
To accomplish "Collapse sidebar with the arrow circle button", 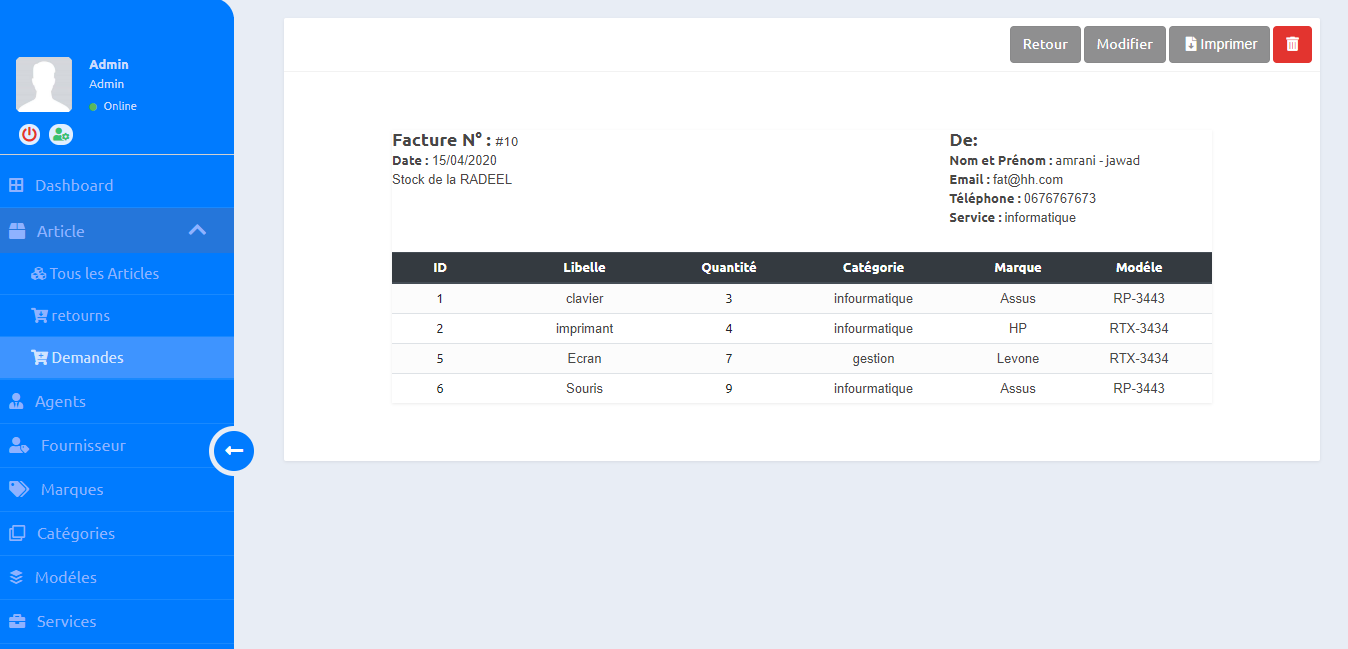I will [233, 451].
